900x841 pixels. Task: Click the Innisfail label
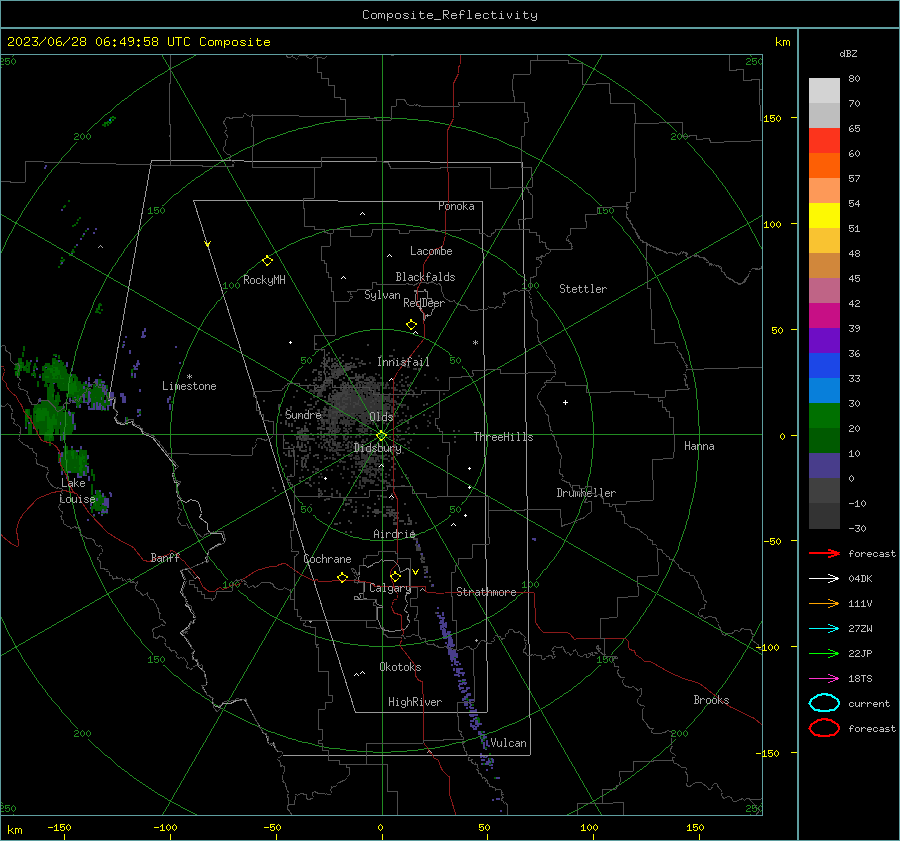pos(403,362)
